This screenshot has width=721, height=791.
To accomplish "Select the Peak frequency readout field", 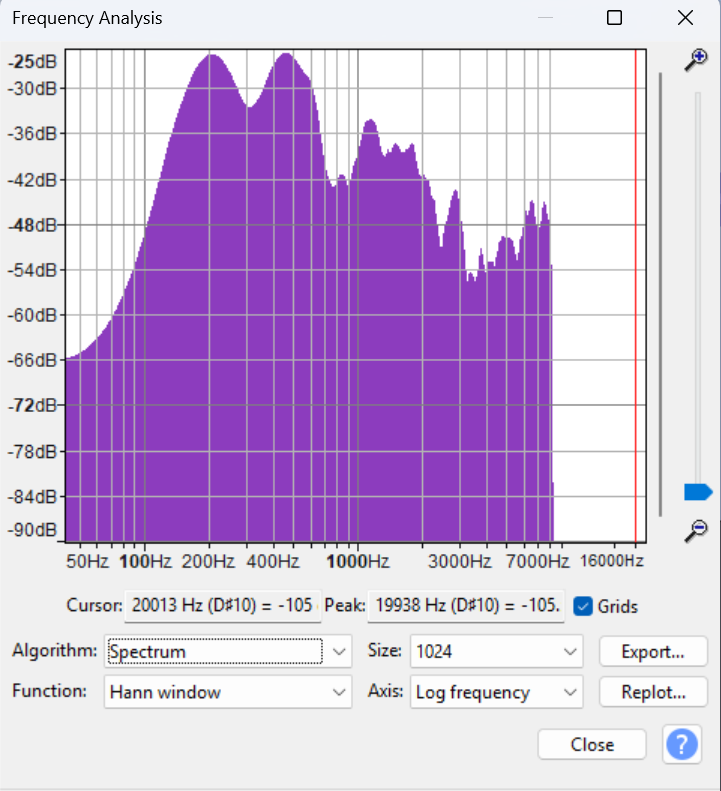I will (466, 606).
